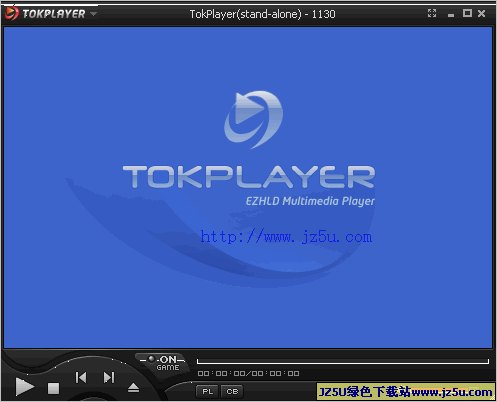Switch to fullscreen mode icon in title bar

pyautogui.click(x=432, y=13)
